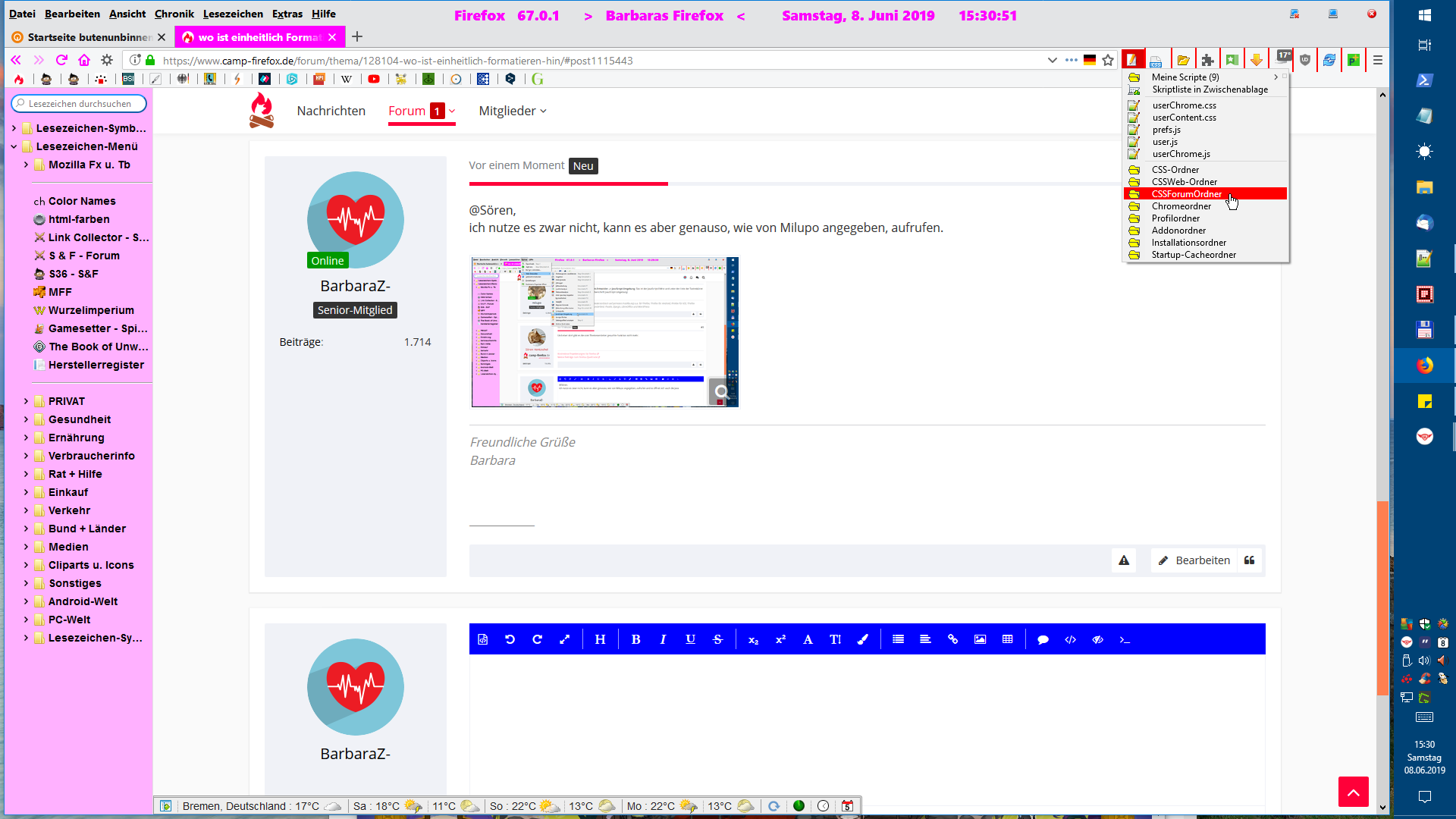This screenshot has height=819, width=1456.
Task: Bookmark page with star icon
Action: coord(1108,60)
